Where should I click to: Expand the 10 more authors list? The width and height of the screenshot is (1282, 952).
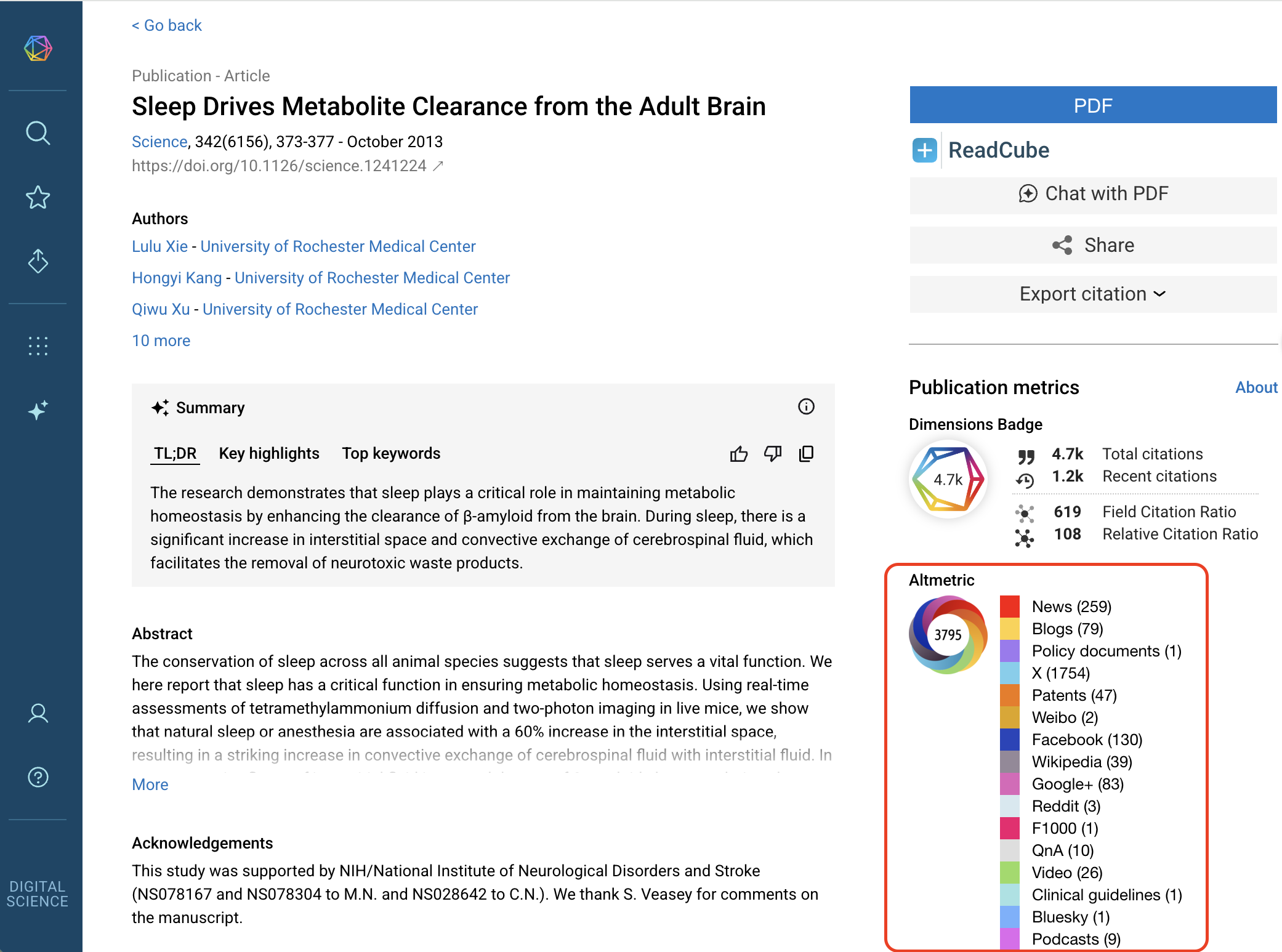[161, 341]
